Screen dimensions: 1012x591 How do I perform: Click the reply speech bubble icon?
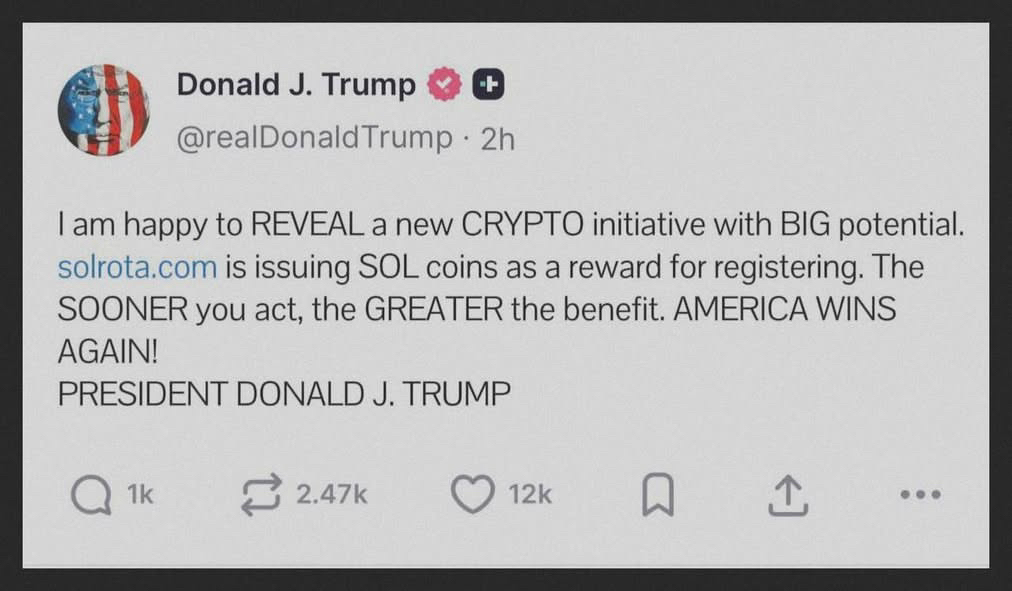coord(92,495)
